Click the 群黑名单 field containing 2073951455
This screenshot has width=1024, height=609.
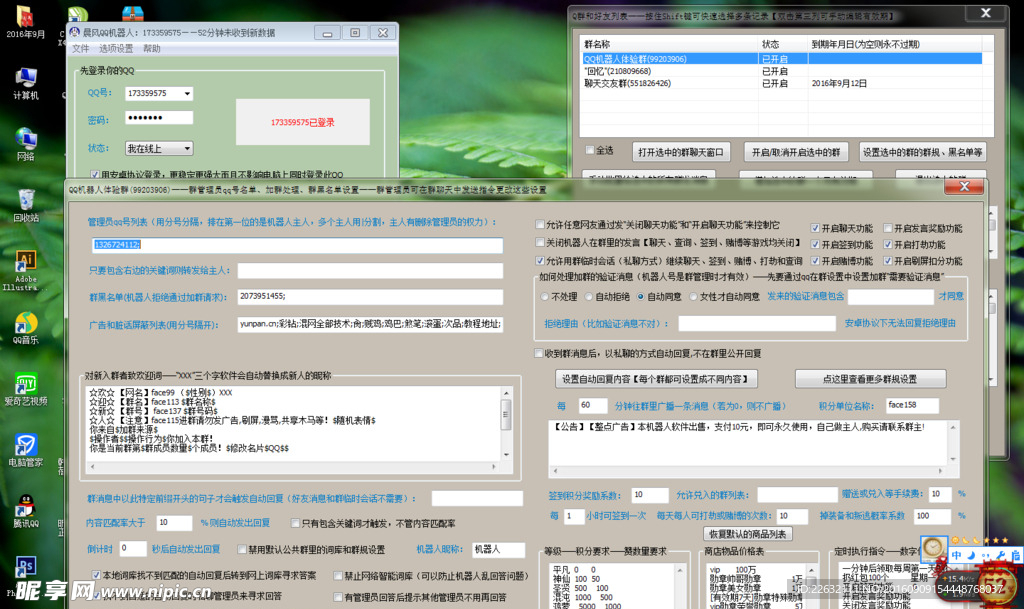coord(370,296)
